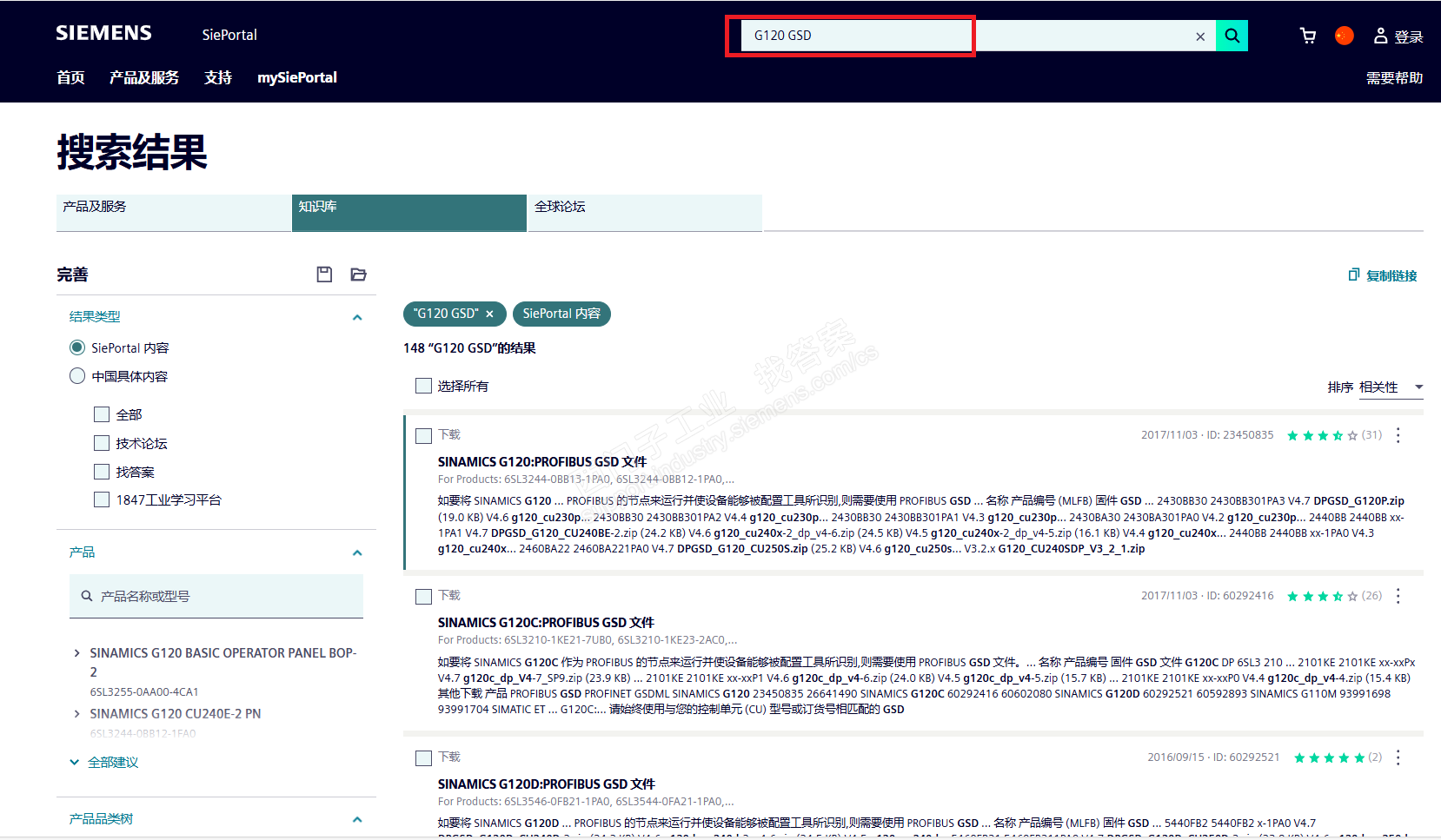Switch to the 全球论坛 results tab

click(x=645, y=213)
